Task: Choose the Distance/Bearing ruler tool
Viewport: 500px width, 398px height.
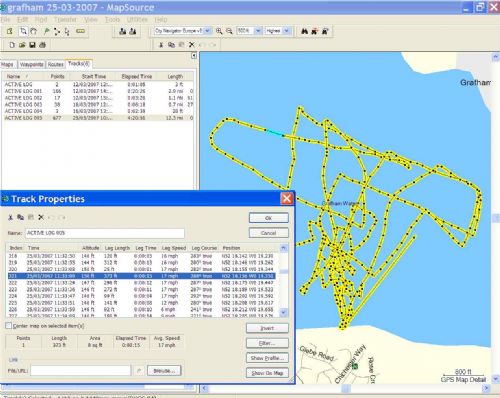Action: [x=80, y=31]
